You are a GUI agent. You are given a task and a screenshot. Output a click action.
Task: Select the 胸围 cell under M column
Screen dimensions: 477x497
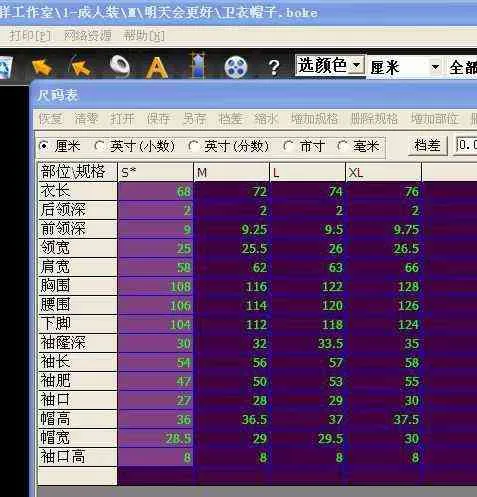pos(231,286)
